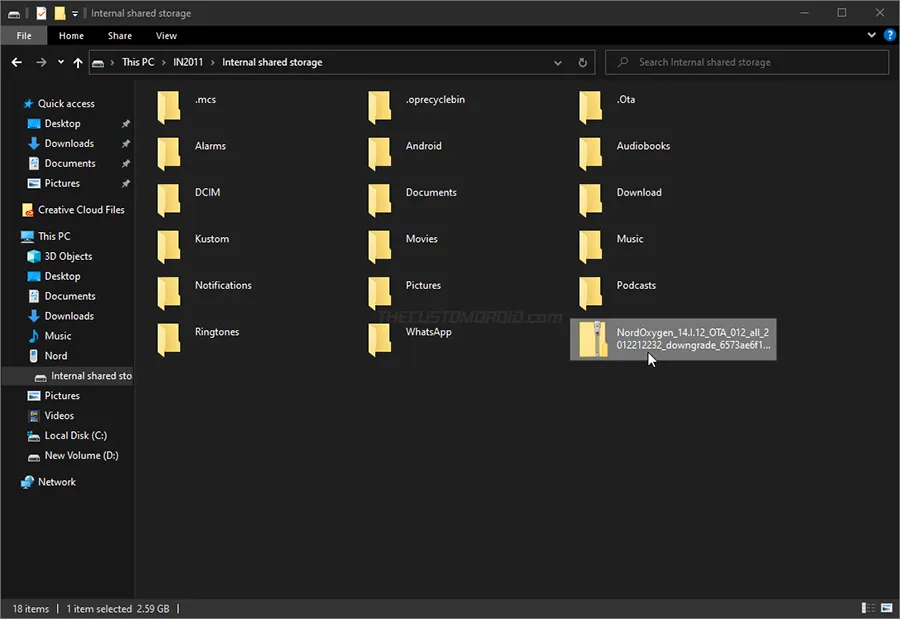Click the Help question mark icon
Screen dimensions: 900x619
click(x=890, y=35)
